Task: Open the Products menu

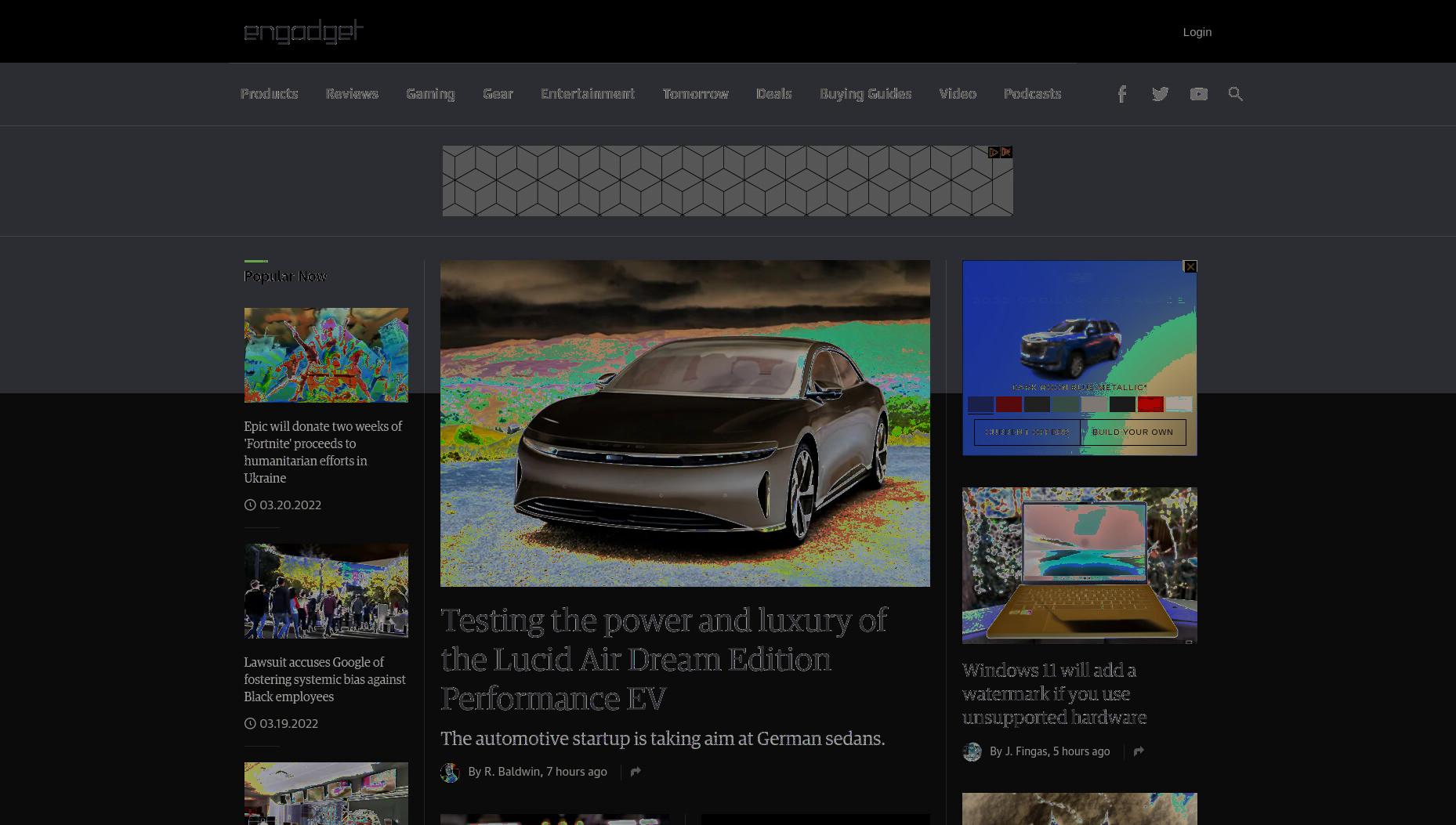Action: click(x=269, y=94)
